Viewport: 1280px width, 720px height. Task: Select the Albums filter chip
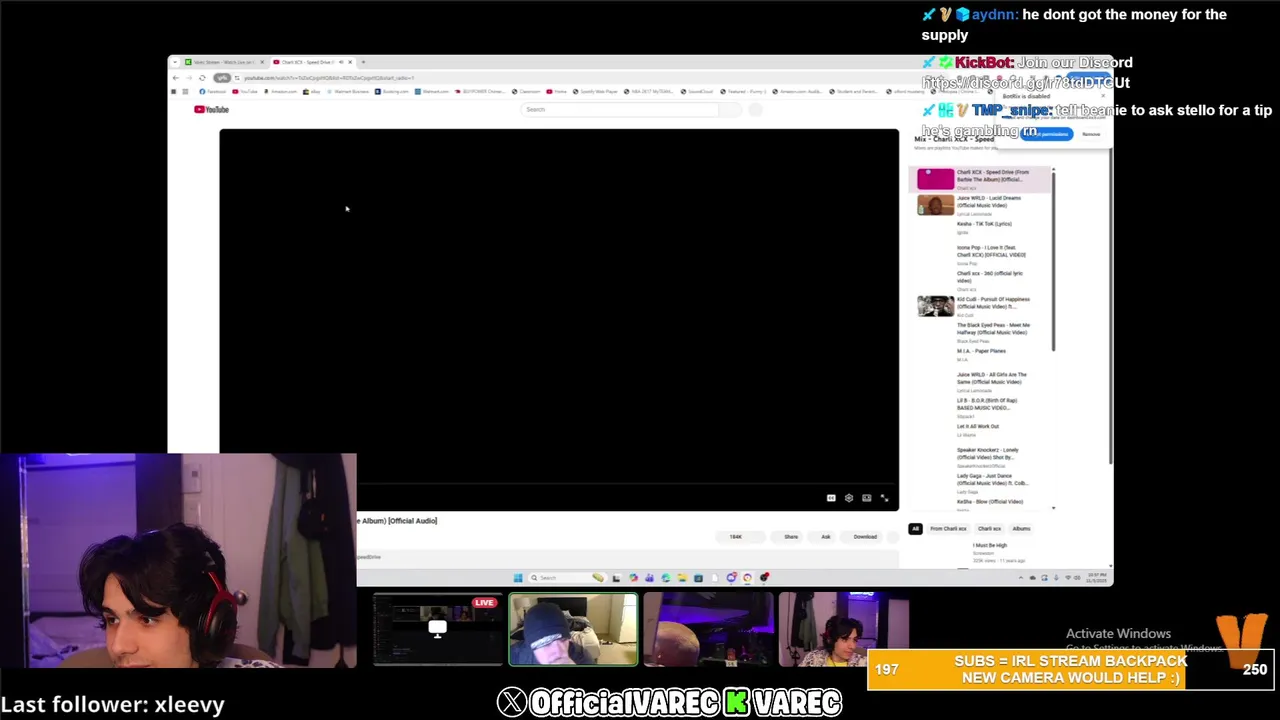(1021, 529)
